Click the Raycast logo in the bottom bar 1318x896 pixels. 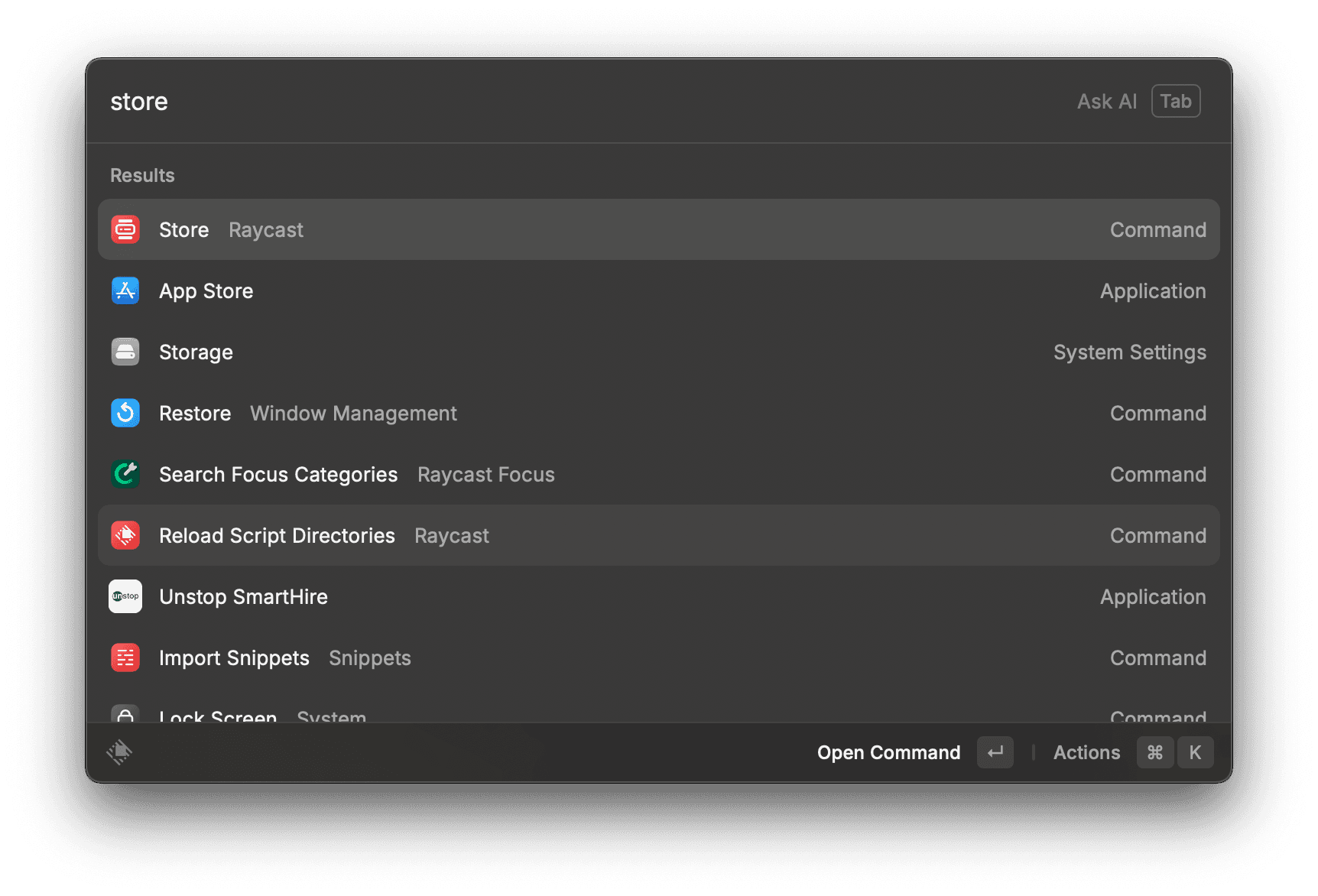click(x=119, y=752)
